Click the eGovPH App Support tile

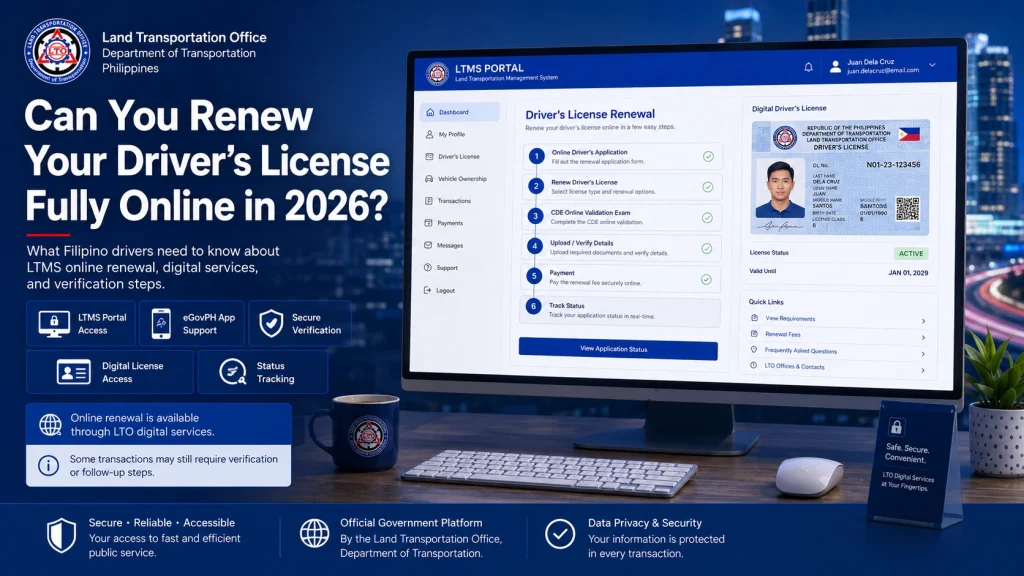pos(192,323)
